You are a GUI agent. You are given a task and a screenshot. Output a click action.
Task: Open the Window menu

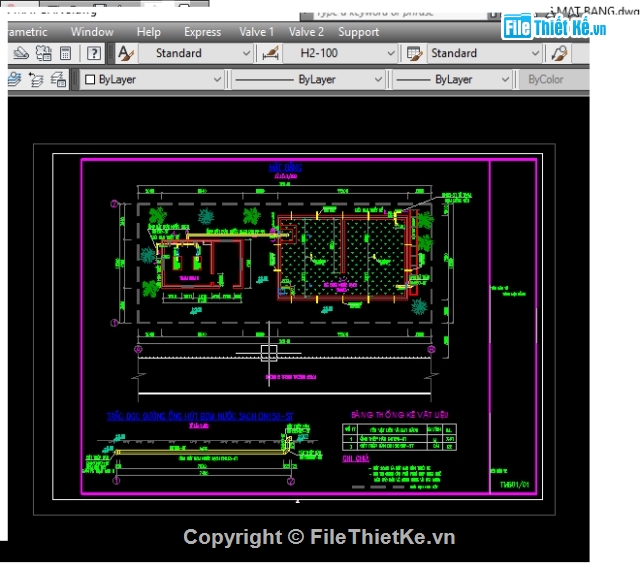coord(92,32)
